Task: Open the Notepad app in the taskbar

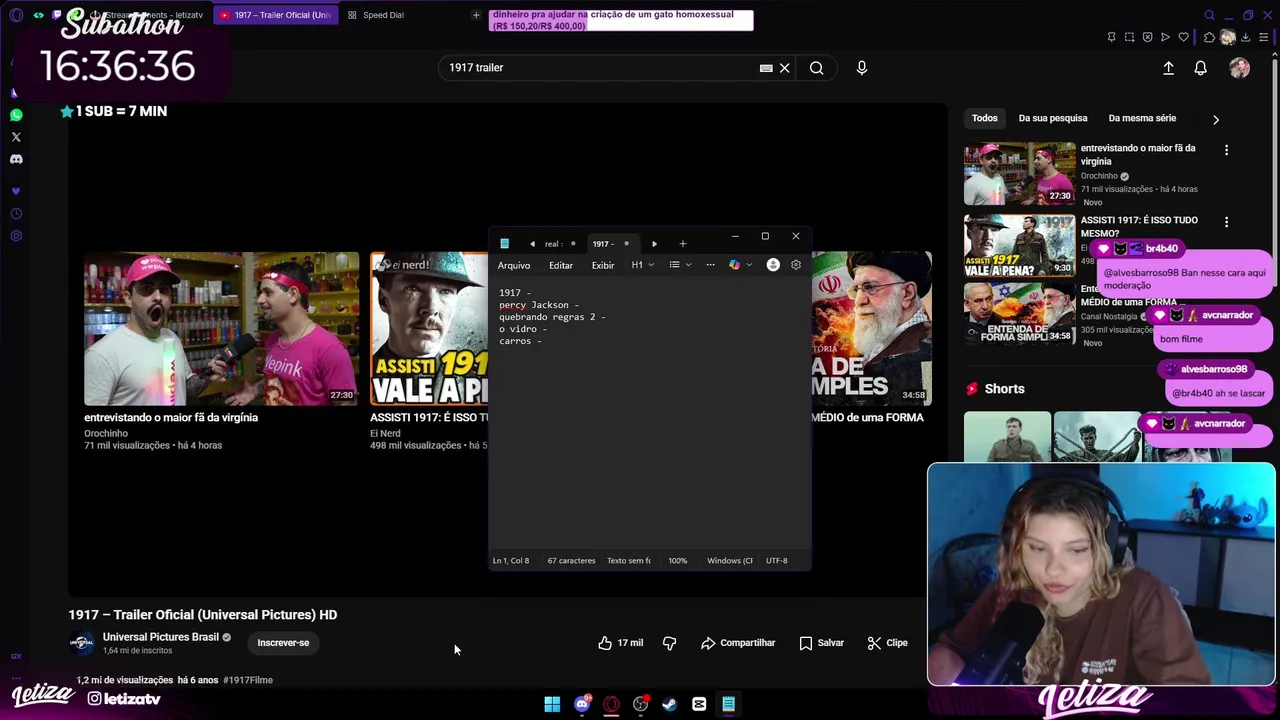Action: [729, 704]
